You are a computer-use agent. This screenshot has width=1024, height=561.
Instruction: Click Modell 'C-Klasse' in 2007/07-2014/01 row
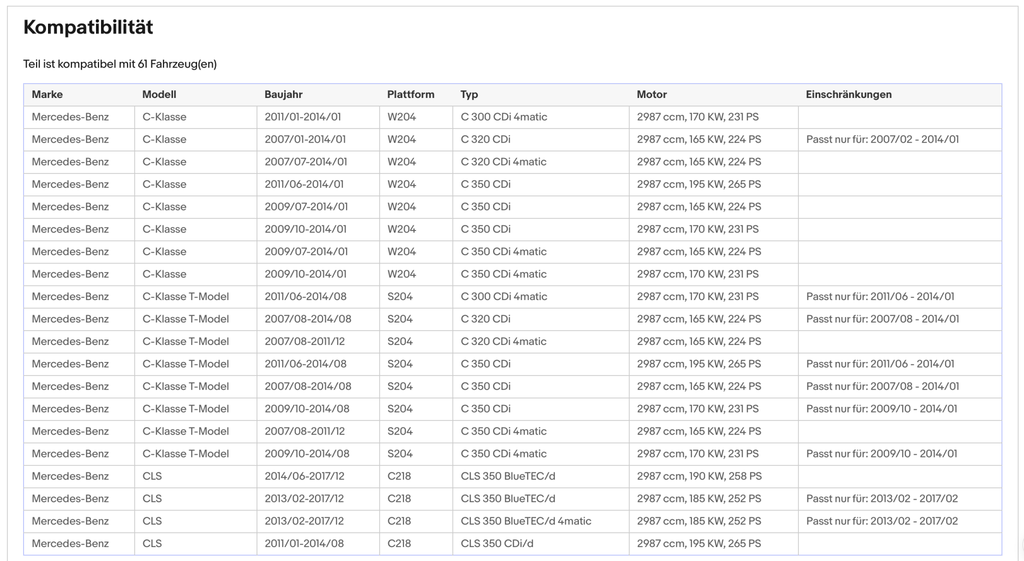pyautogui.click(x=164, y=162)
